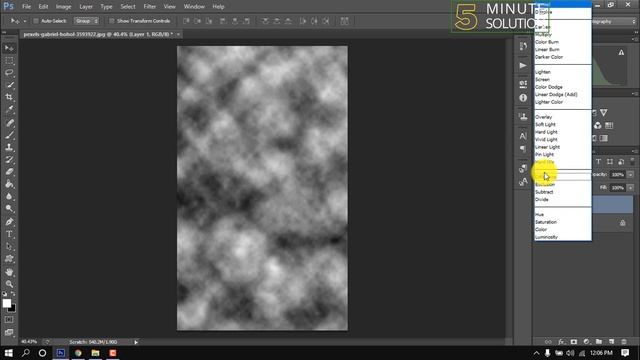Viewport: 640px width, 360px height.
Task: Select the Blur tool
Action: tap(9, 196)
